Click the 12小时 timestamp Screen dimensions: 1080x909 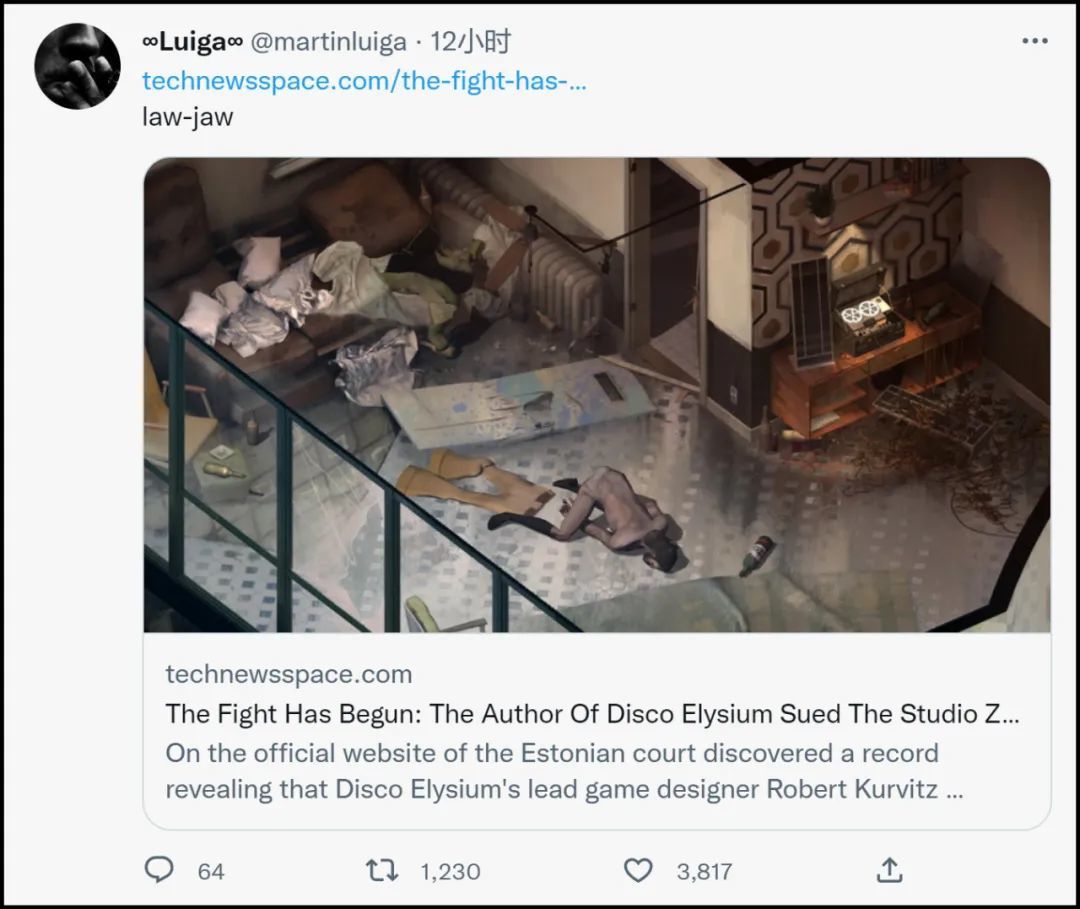(470, 42)
